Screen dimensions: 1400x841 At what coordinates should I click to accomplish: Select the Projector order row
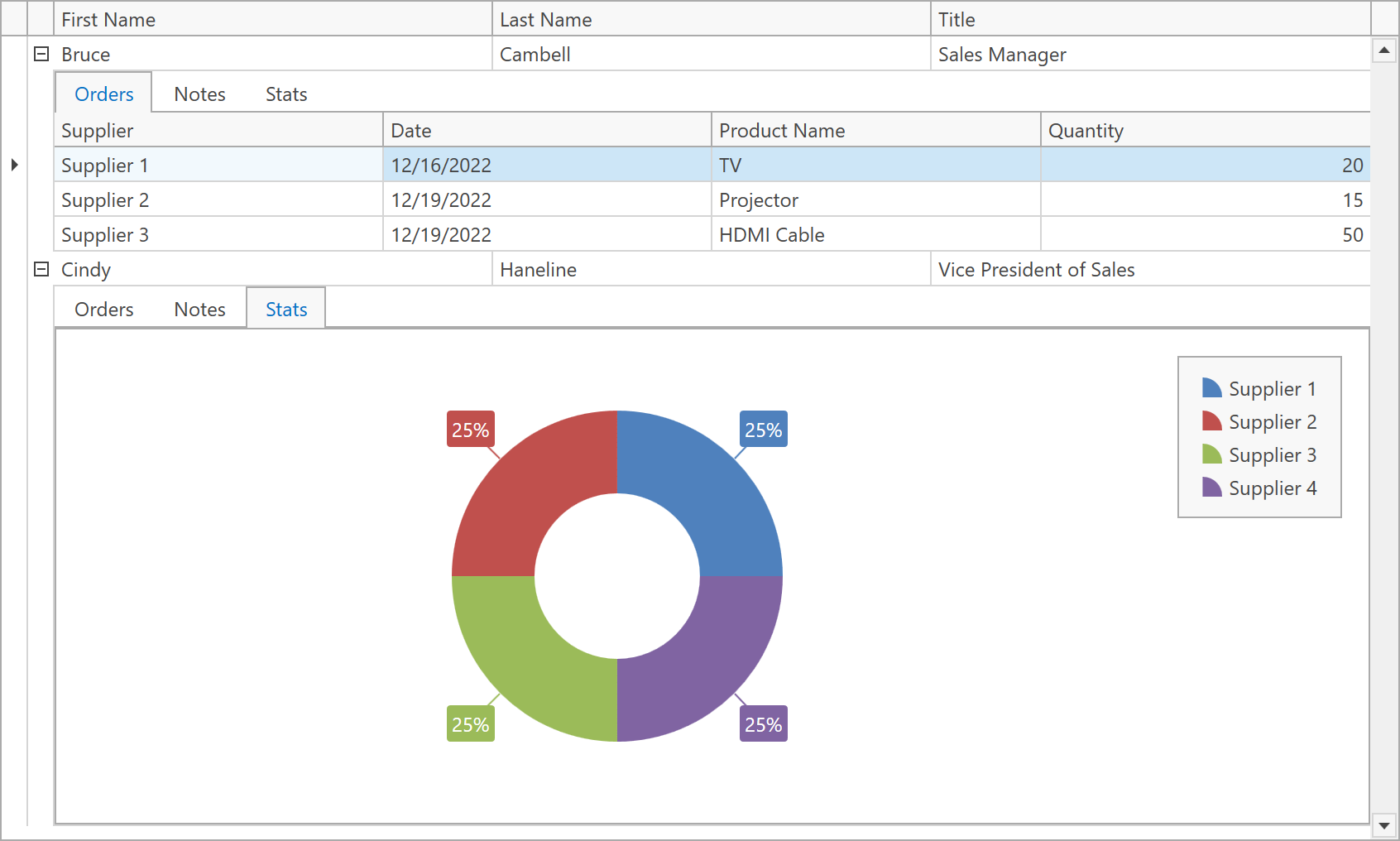[759, 200]
